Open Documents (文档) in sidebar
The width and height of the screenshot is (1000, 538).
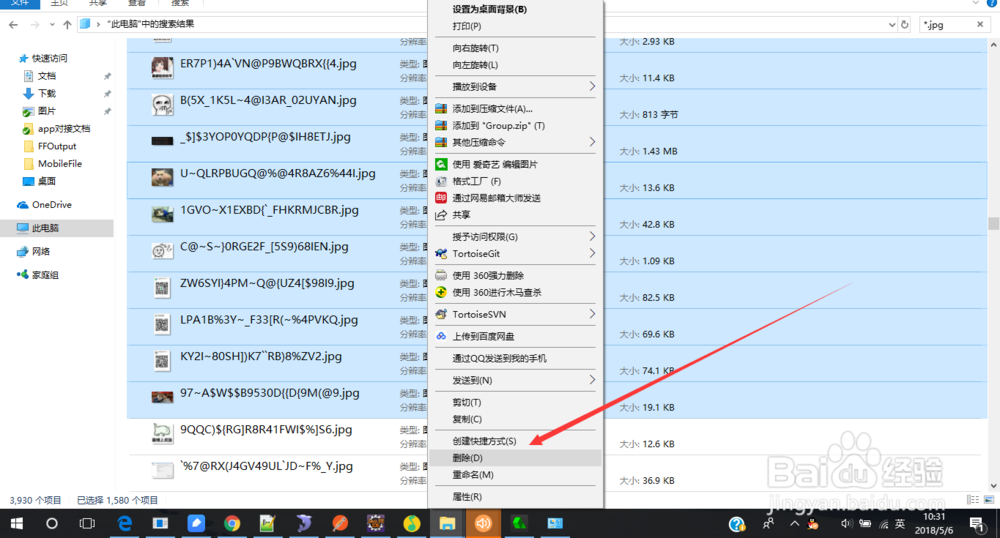(47, 76)
